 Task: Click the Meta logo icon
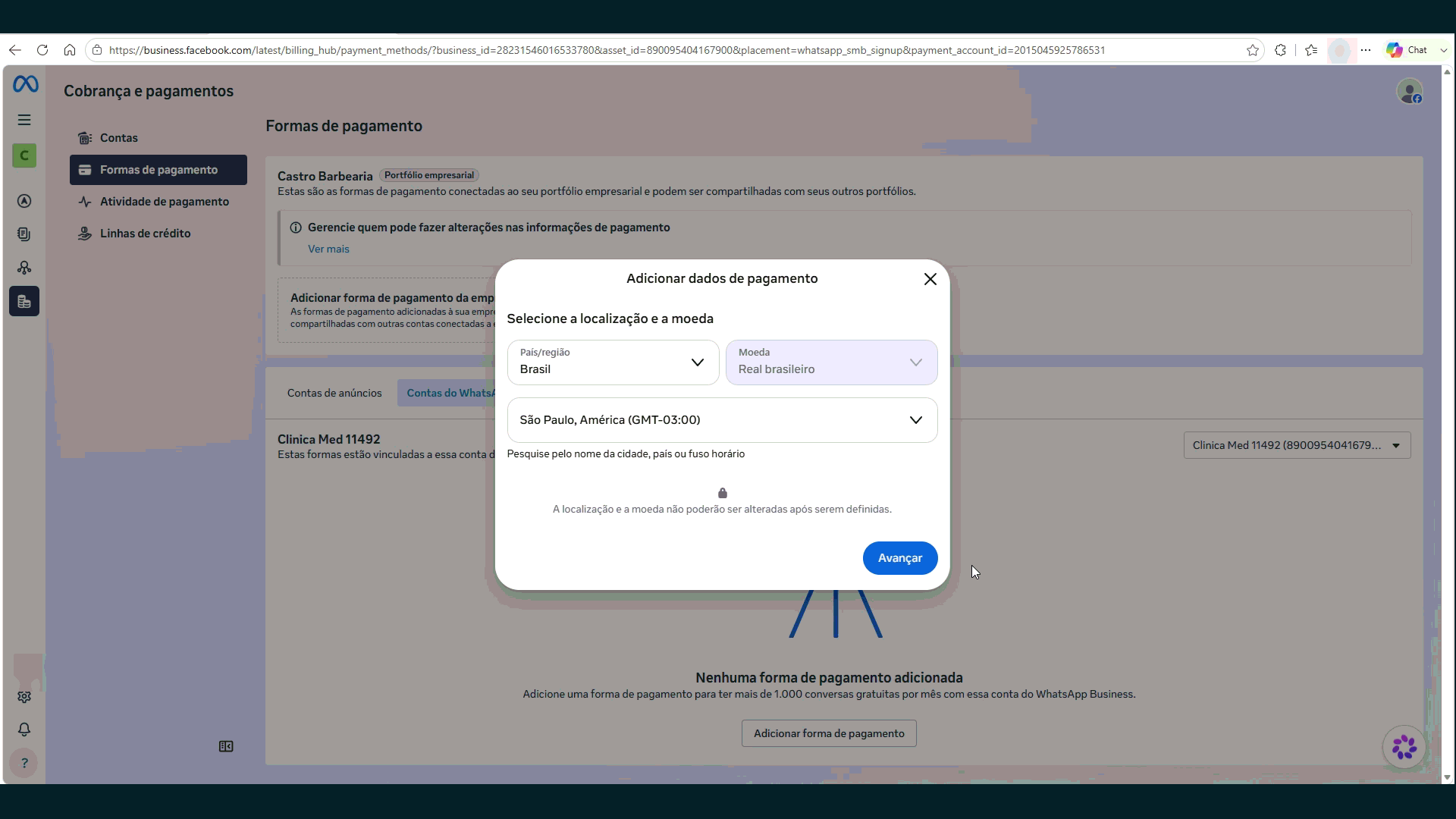[25, 84]
